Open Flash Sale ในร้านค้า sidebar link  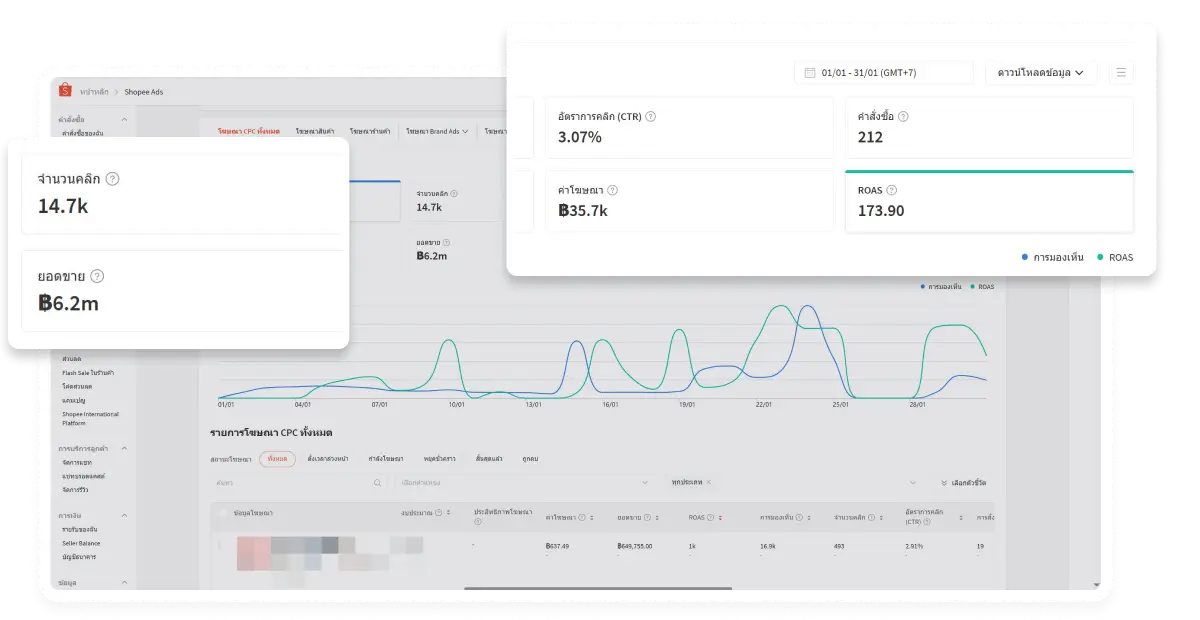(88, 372)
